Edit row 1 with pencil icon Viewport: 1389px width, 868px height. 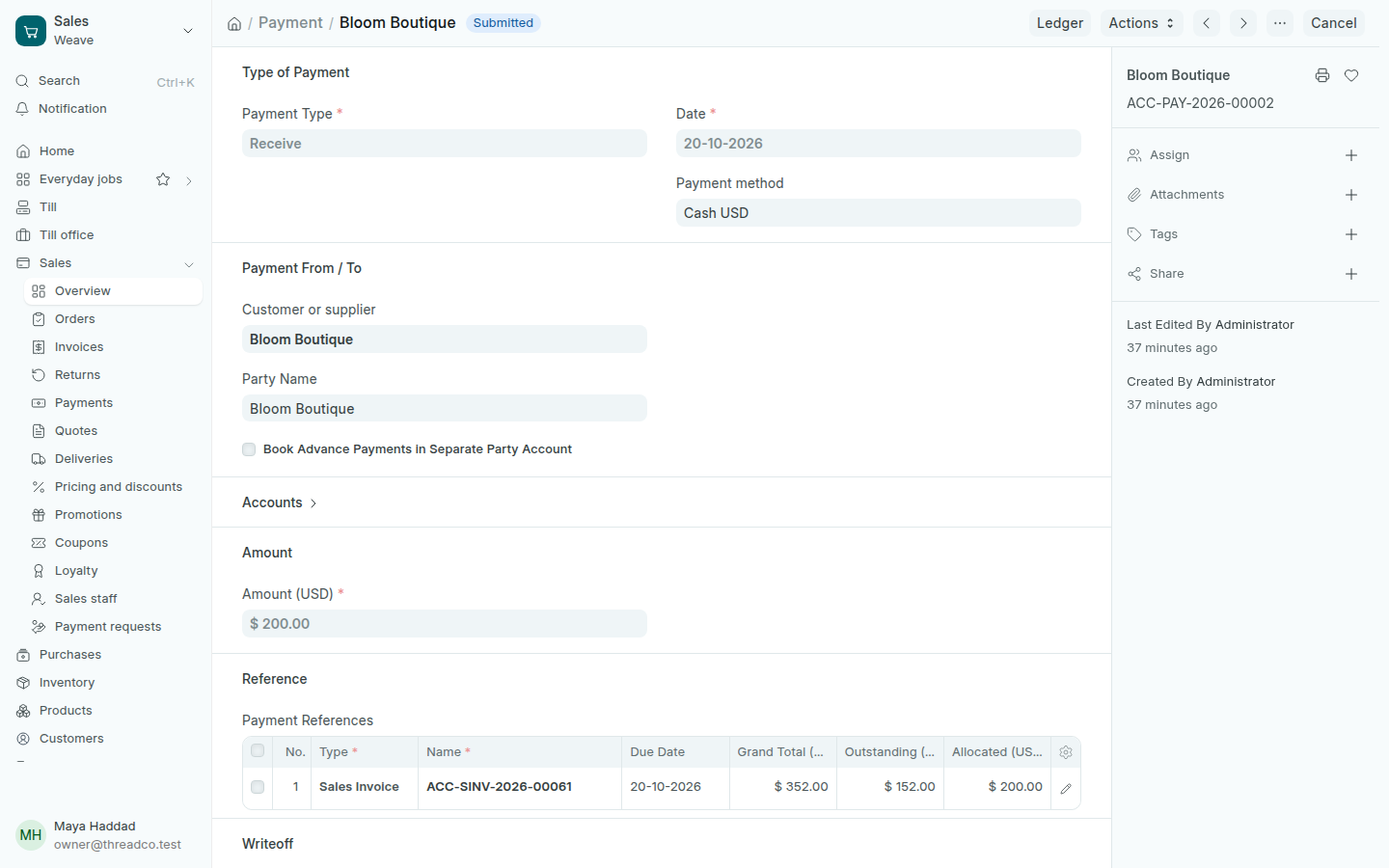click(1066, 788)
